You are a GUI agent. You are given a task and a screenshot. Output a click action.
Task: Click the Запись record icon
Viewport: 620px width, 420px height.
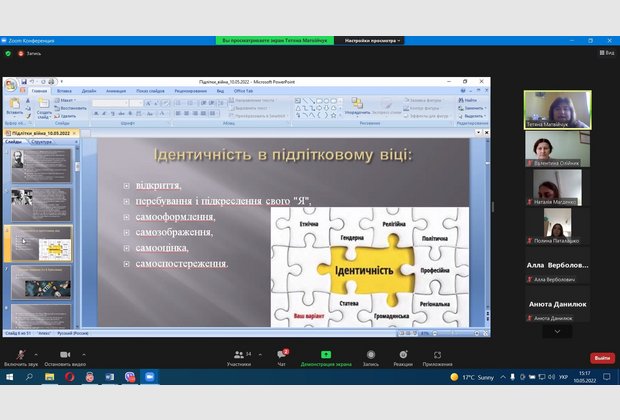(371, 355)
